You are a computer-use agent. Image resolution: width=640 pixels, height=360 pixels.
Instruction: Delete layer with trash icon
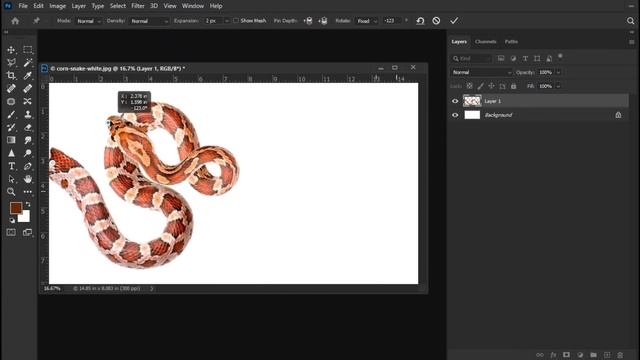(x=620, y=355)
